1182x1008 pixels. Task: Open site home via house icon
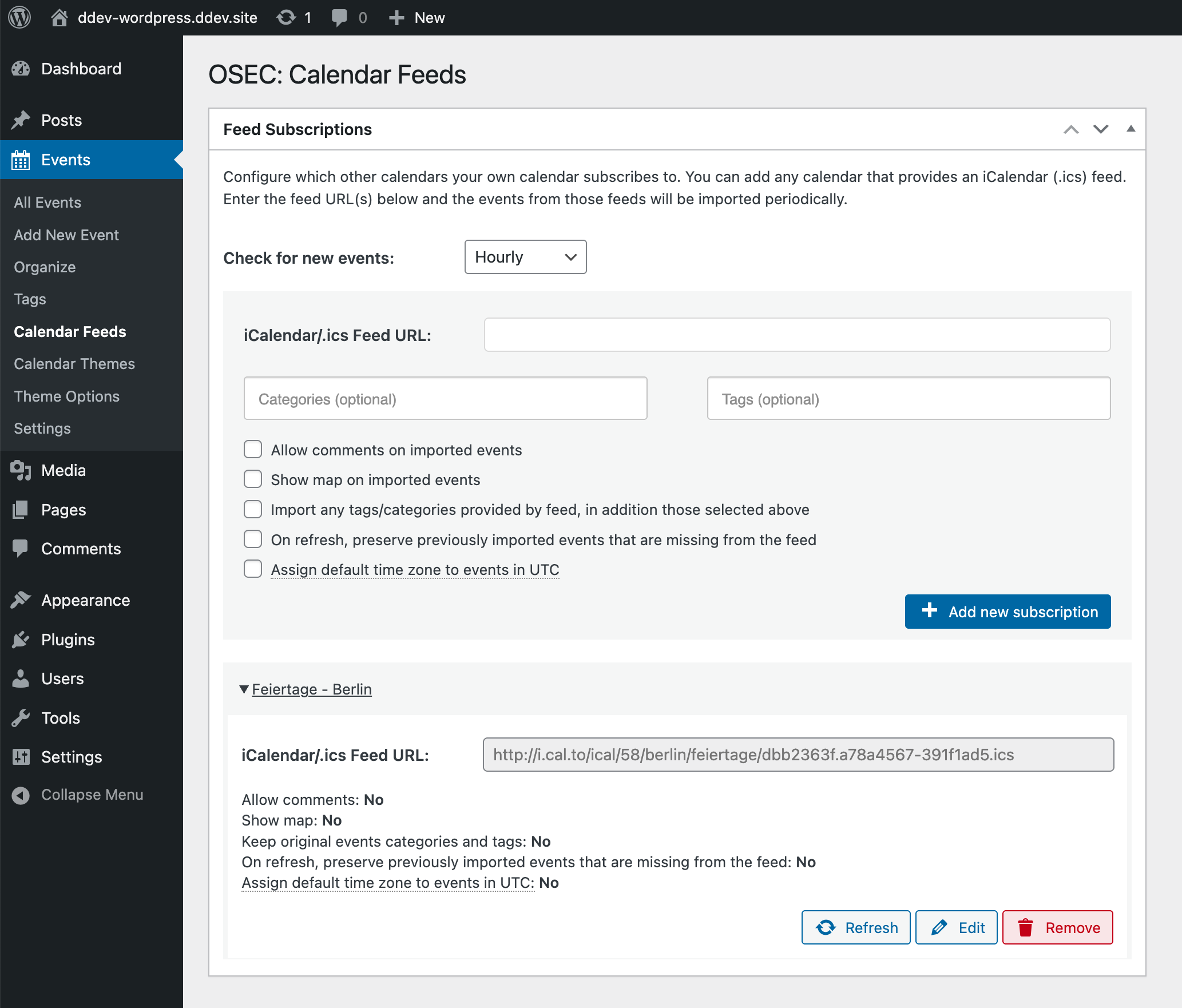[x=59, y=17]
